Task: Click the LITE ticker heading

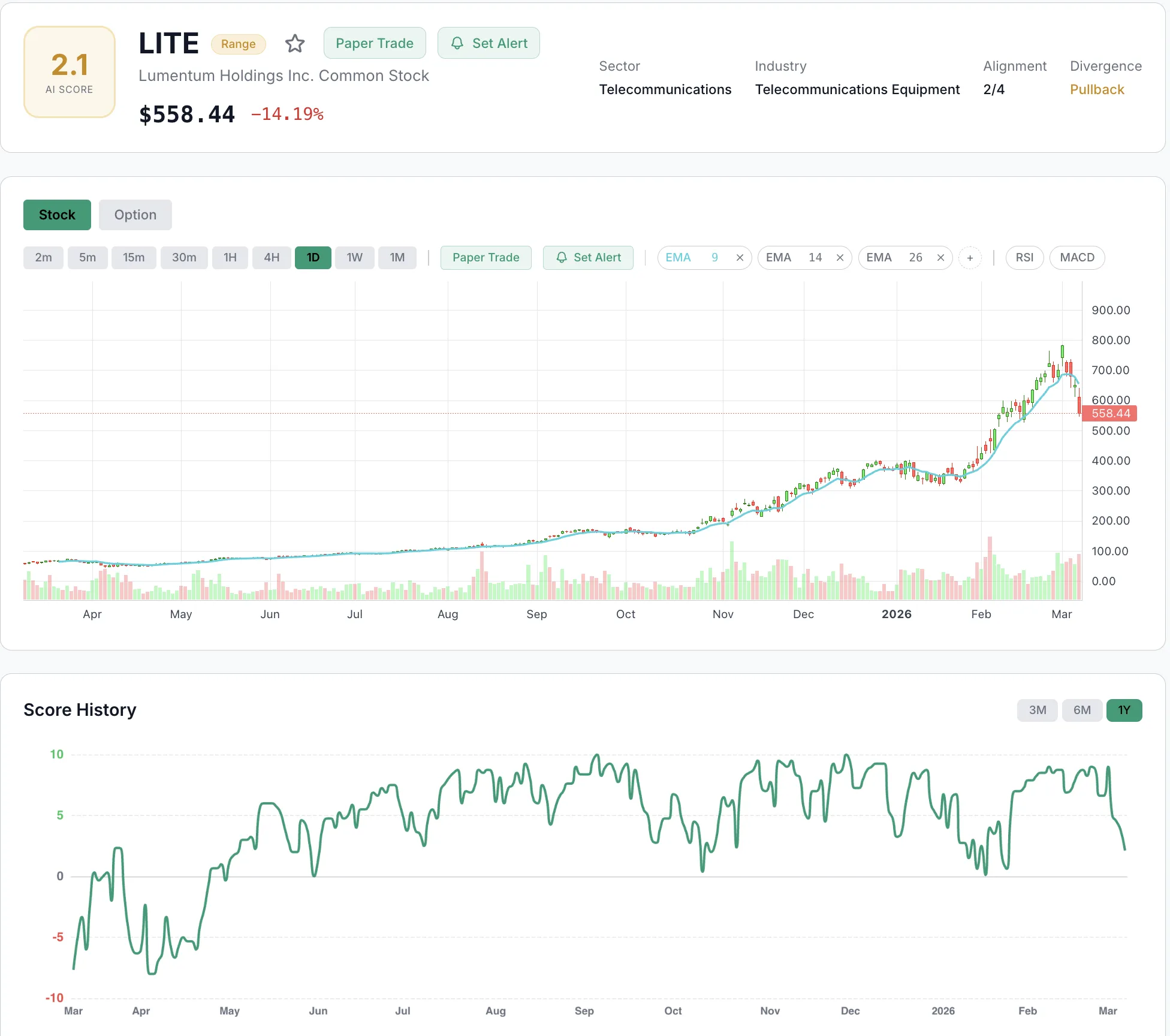Action: click(x=168, y=43)
